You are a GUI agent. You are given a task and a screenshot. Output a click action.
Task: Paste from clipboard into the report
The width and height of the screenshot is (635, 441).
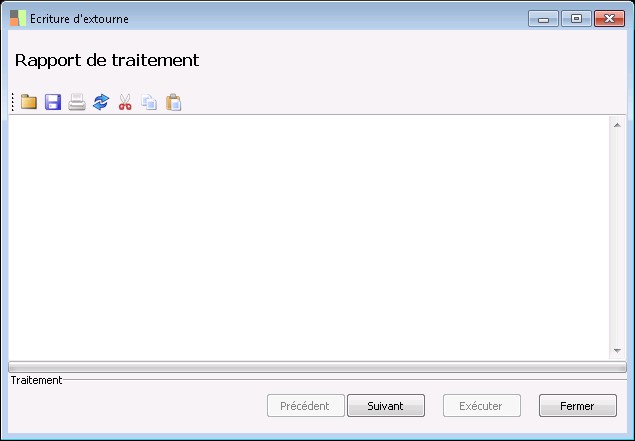pyautogui.click(x=173, y=102)
